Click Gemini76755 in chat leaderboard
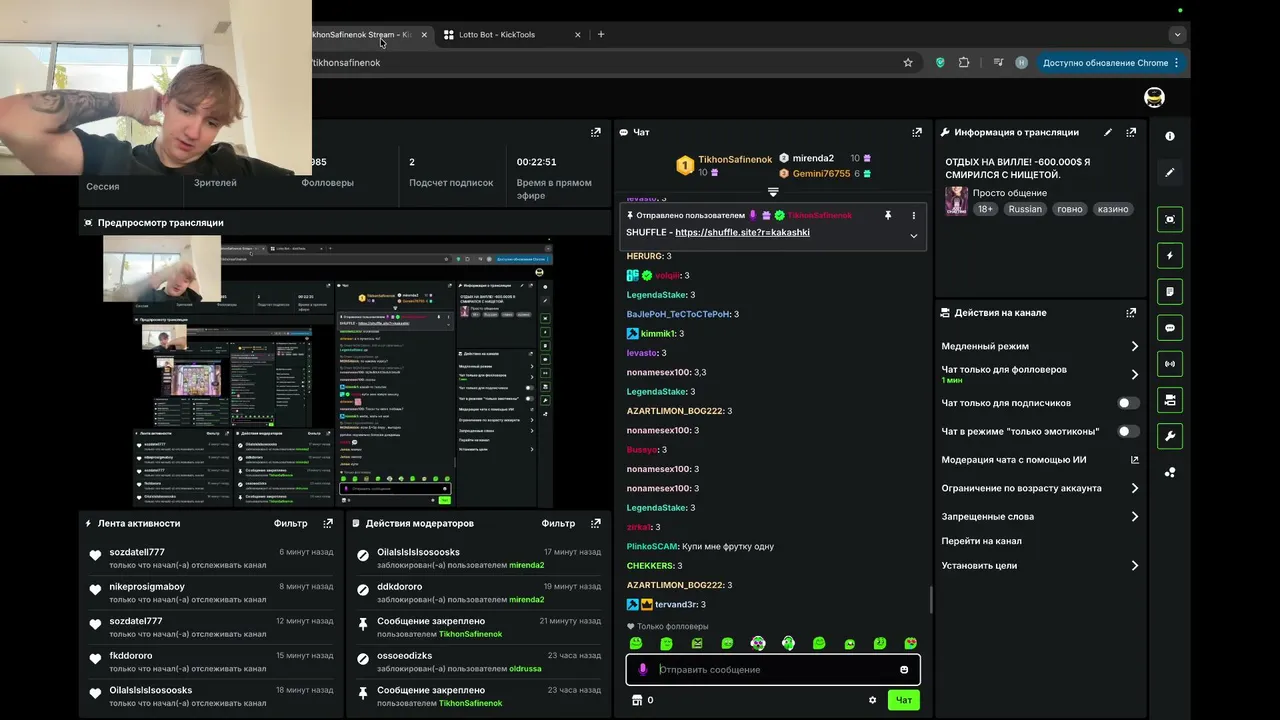This screenshot has height=720, width=1280. click(x=821, y=173)
